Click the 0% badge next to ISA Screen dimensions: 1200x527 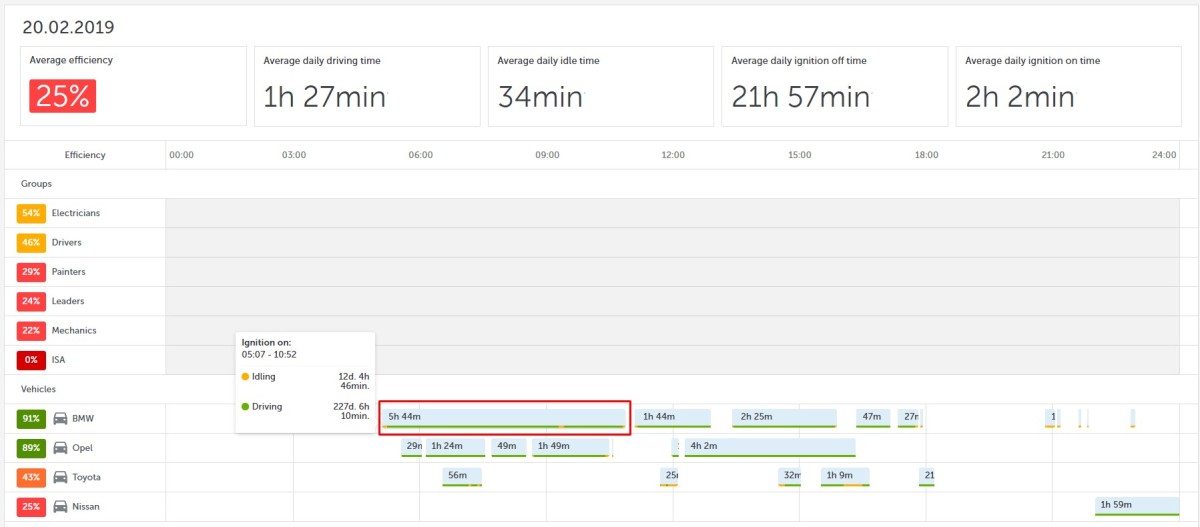(x=30, y=360)
